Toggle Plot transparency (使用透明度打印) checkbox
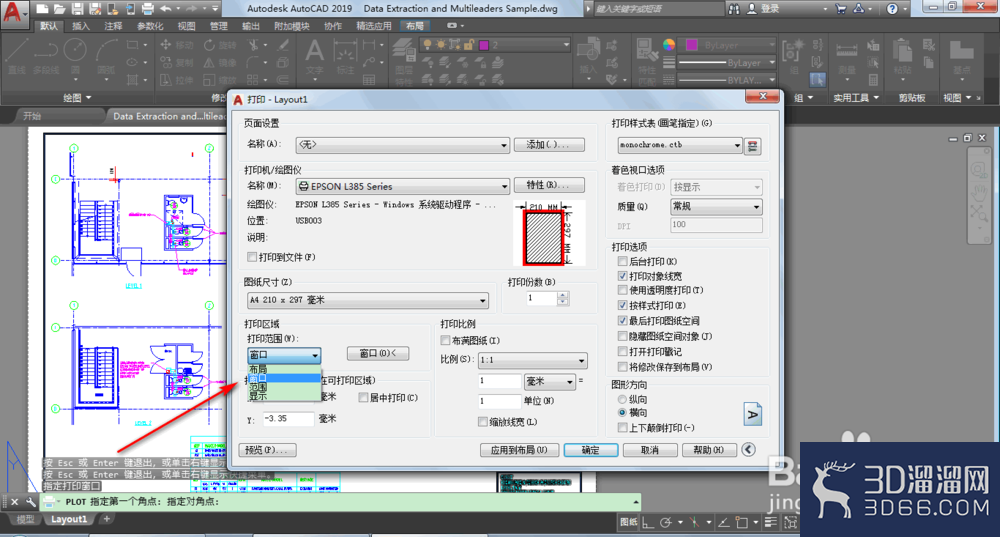Image resolution: width=1000 pixels, height=537 pixels. tap(623, 290)
